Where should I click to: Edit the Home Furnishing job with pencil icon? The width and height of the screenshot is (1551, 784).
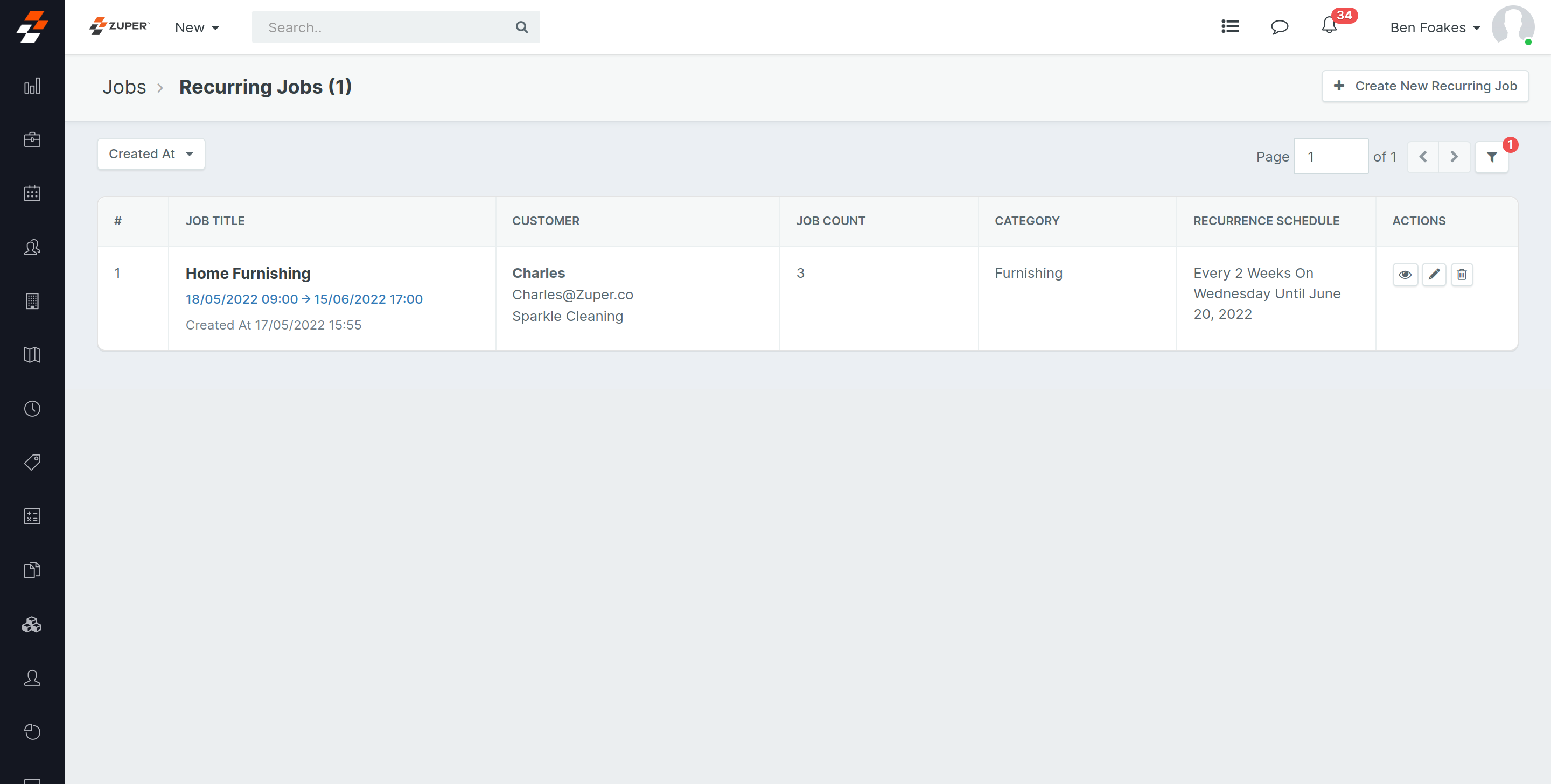1434,275
